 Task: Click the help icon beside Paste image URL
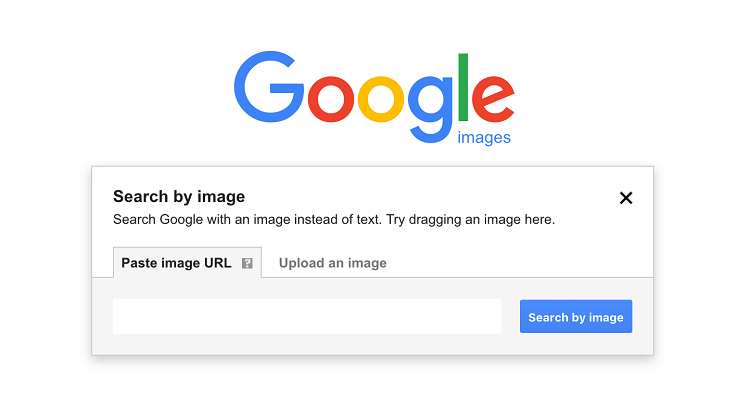pos(247,264)
